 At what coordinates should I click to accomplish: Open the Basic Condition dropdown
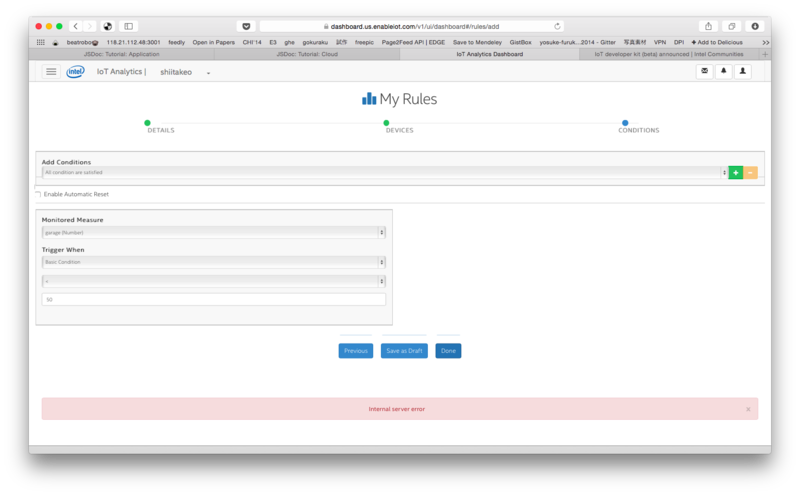click(x=214, y=262)
